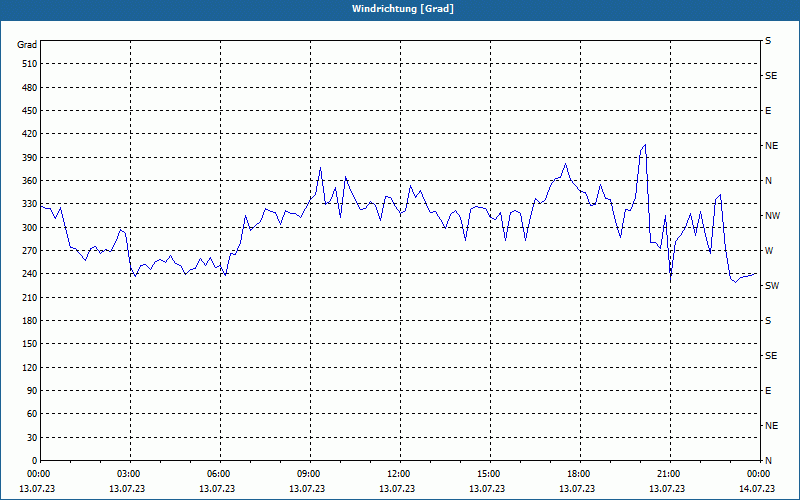The height and width of the screenshot is (500, 800).
Task: Click the "Windrichtung [Grad]" chart title
Action: [403, 9]
